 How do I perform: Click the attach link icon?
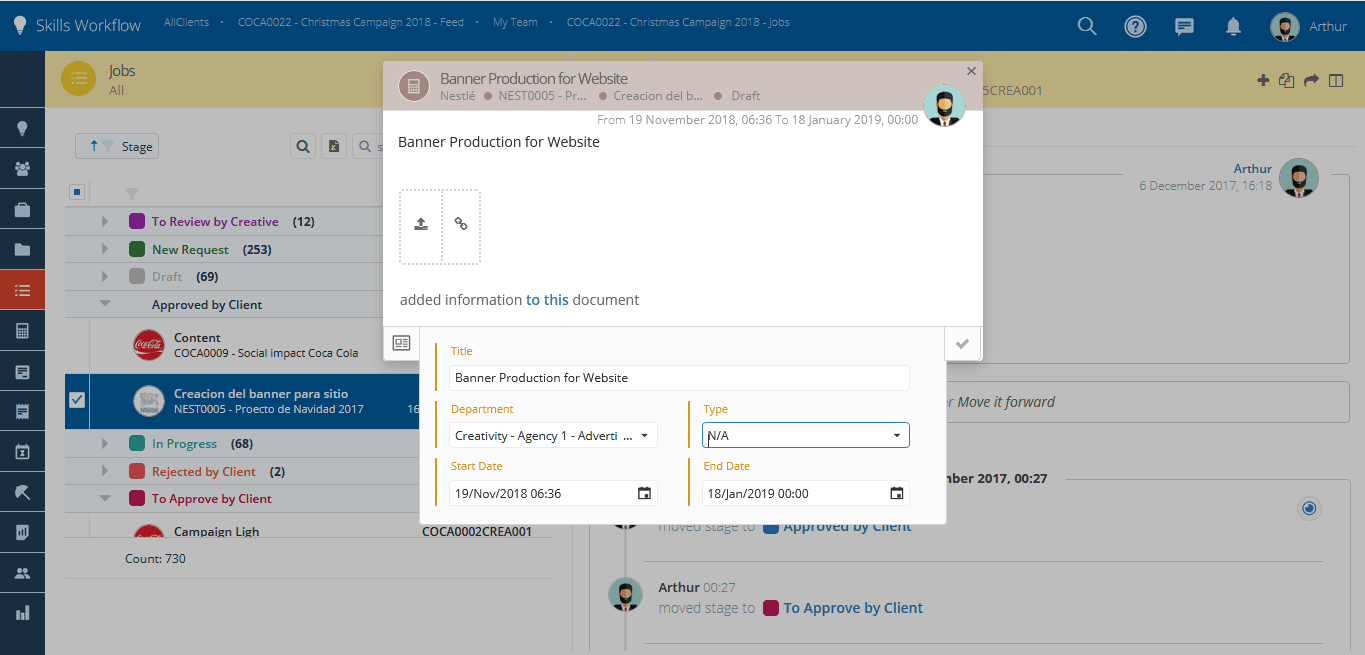tap(461, 224)
